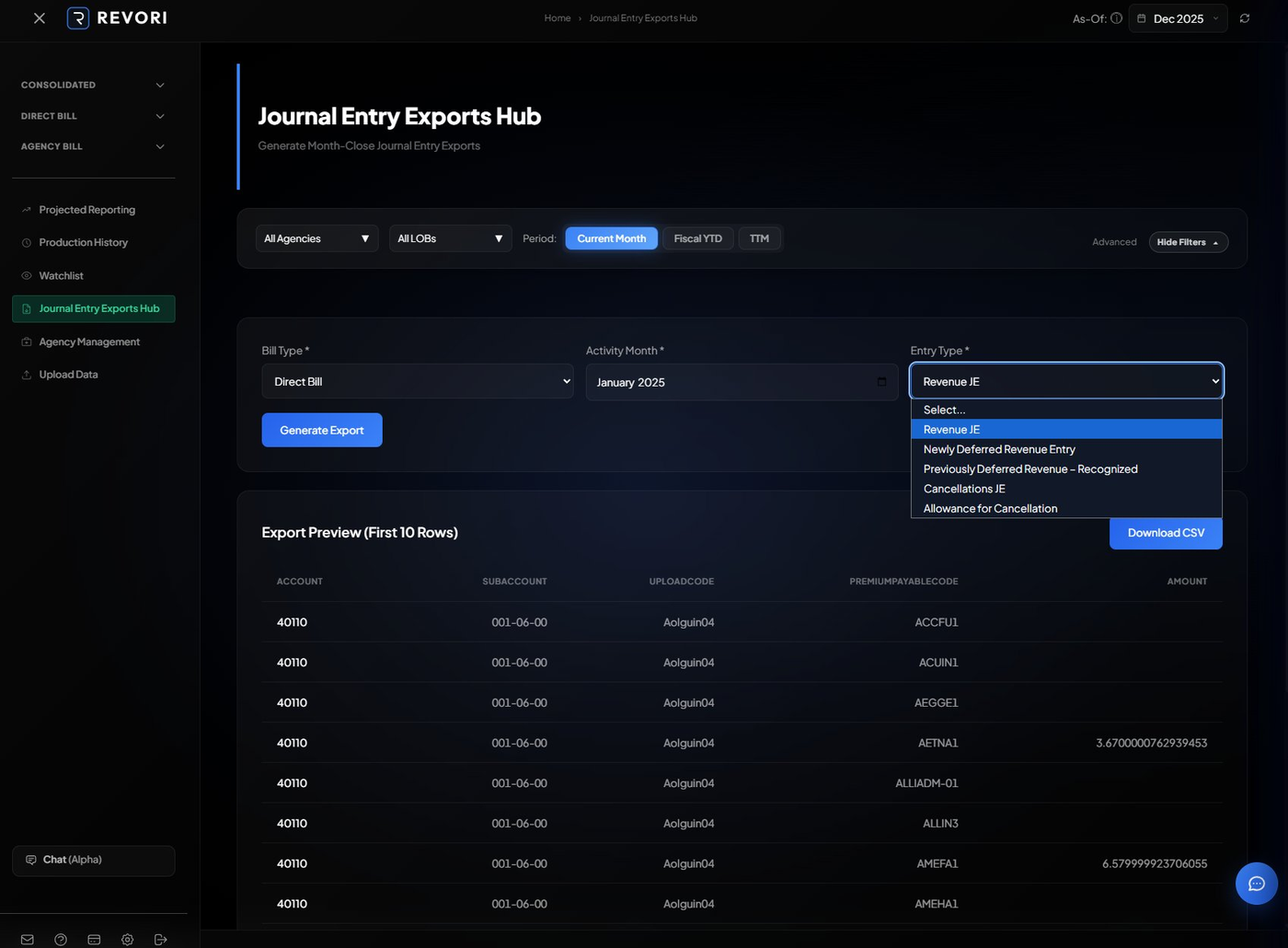The height and width of the screenshot is (948, 1288).
Task: Open the All Agencies filter dropdown
Action: click(x=316, y=238)
